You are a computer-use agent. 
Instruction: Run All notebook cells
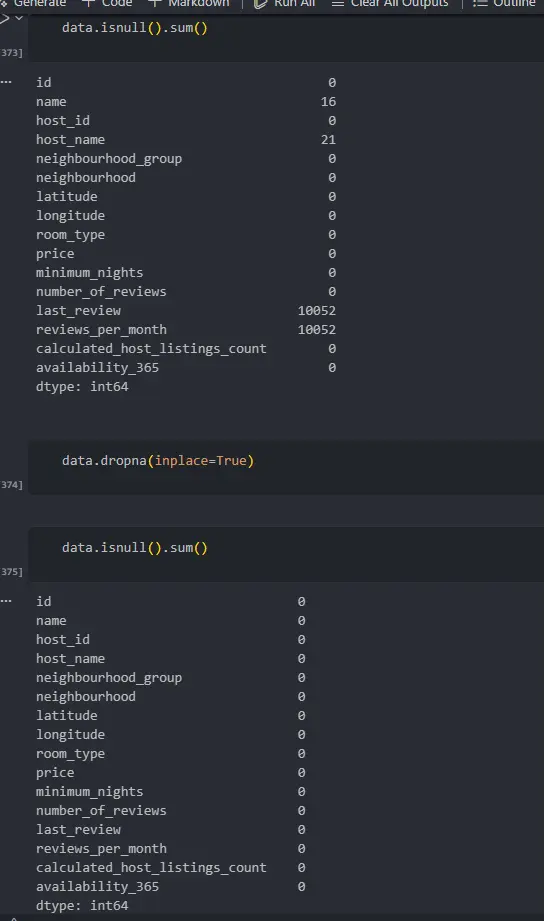pyautogui.click(x=285, y=4)
